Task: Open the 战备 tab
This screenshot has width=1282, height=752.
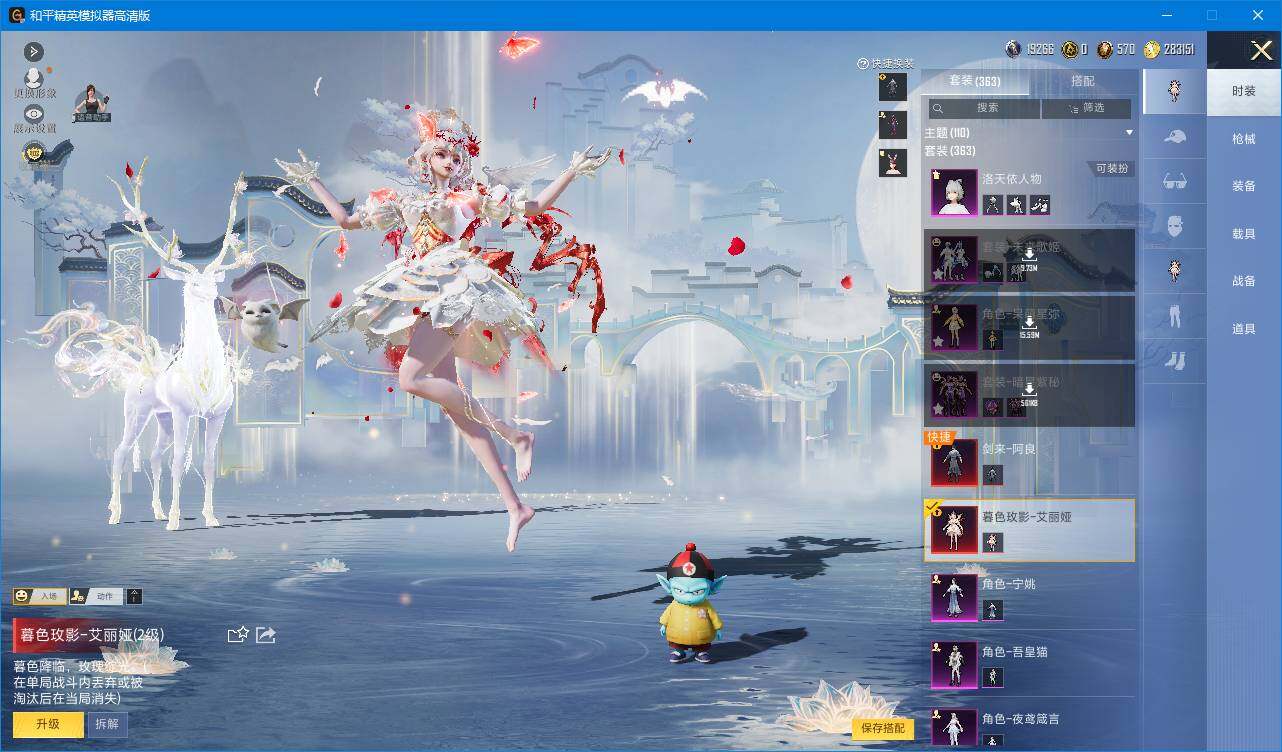Action: tap(1244, 281)
